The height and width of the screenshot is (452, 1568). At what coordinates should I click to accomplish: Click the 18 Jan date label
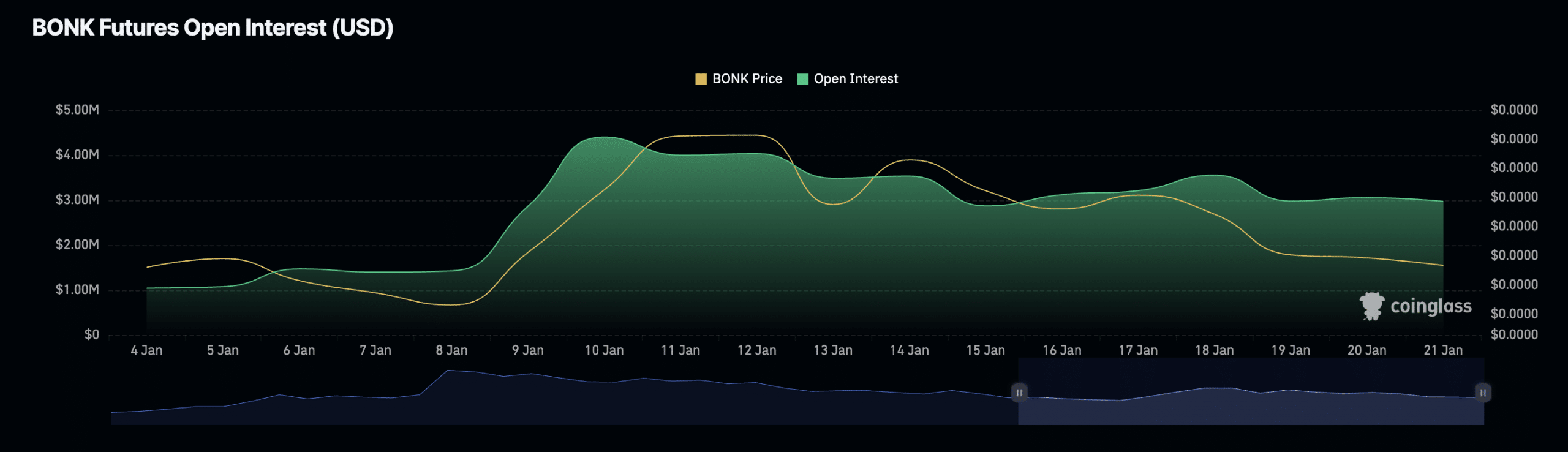(x=1214, y=350)
